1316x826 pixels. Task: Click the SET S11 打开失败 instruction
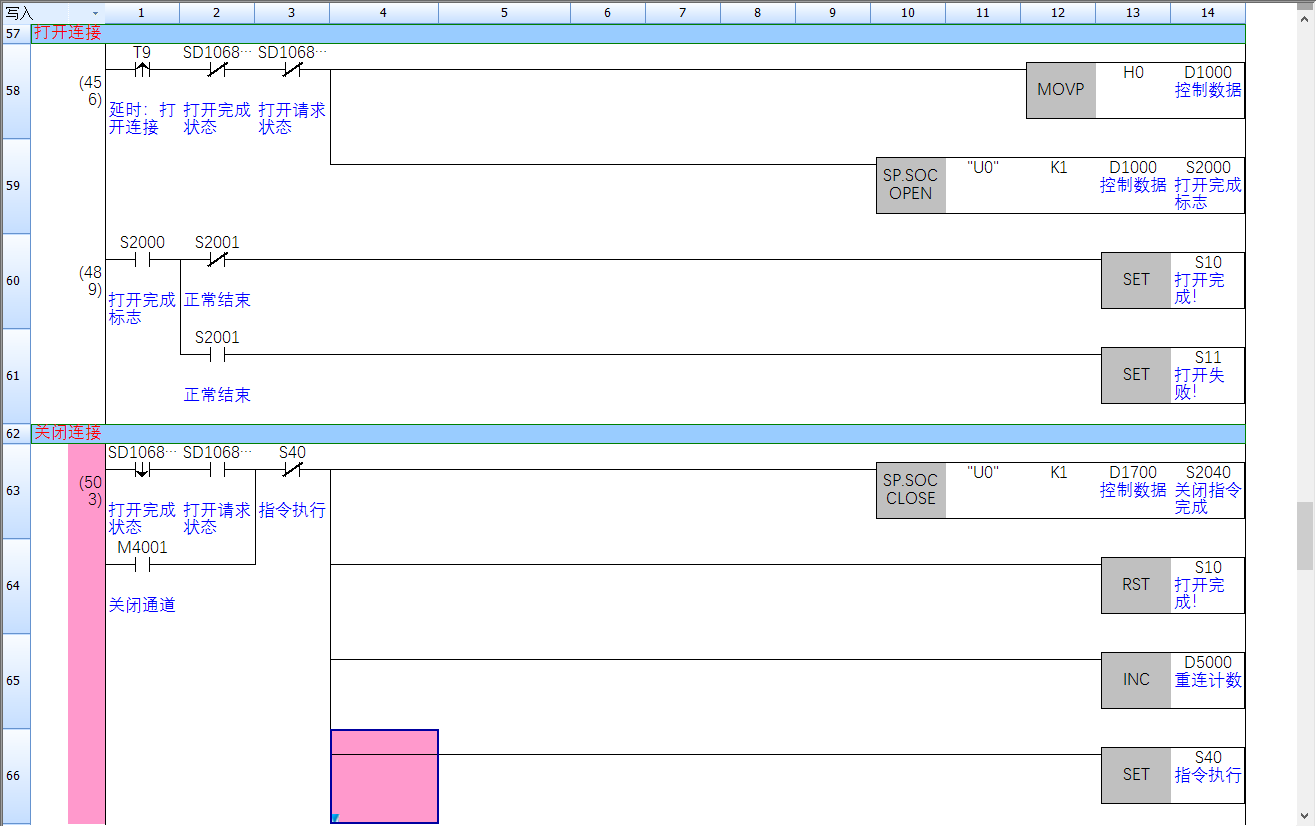click(1136, 375)
